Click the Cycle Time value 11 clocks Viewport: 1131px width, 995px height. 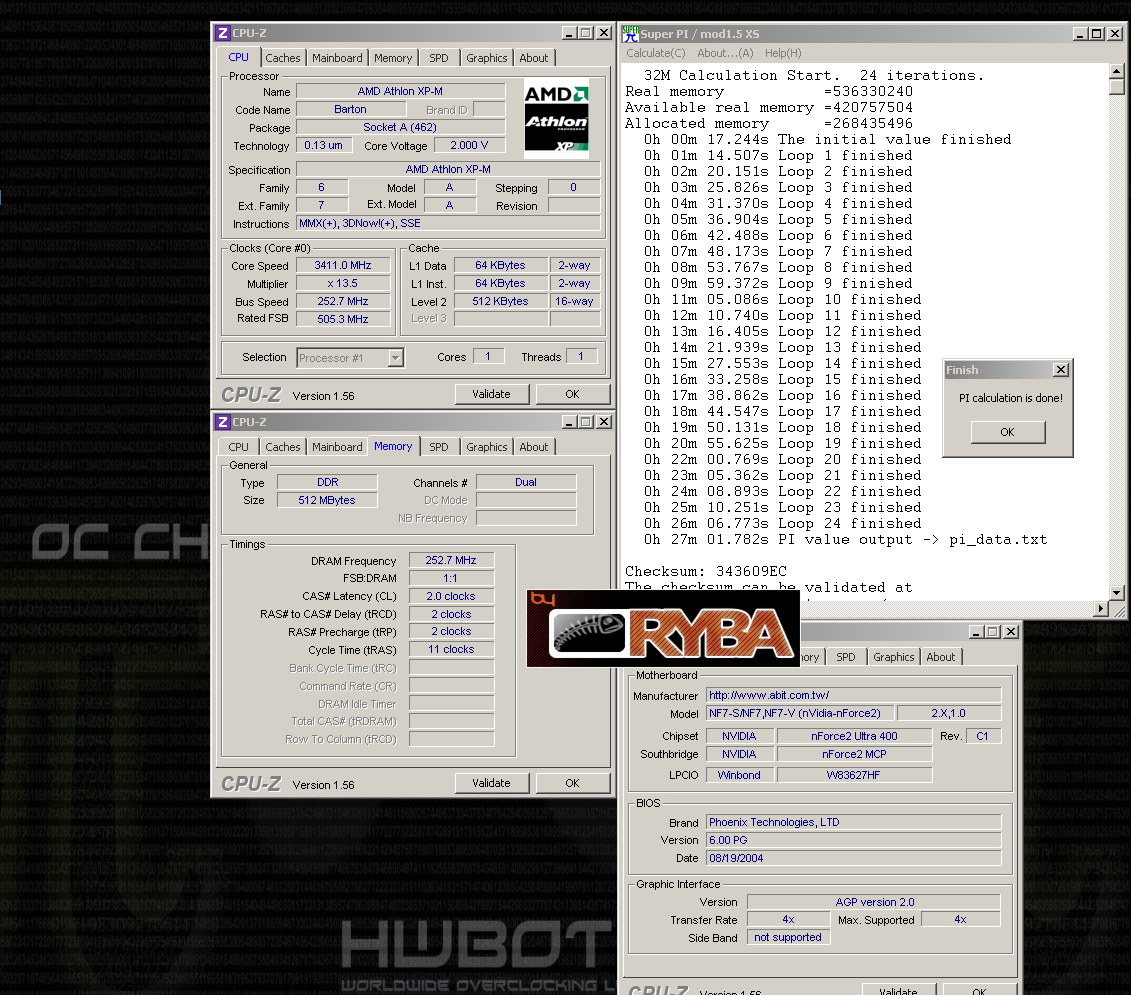click(x=451, y=649)
